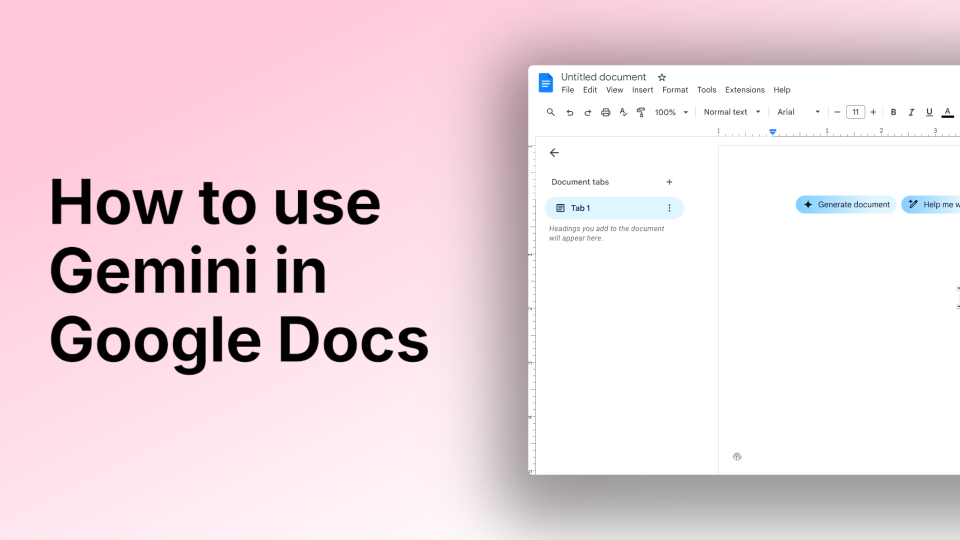Toggle underline formatting
This screenshot has width=960, height=540.
coord(929,112)
